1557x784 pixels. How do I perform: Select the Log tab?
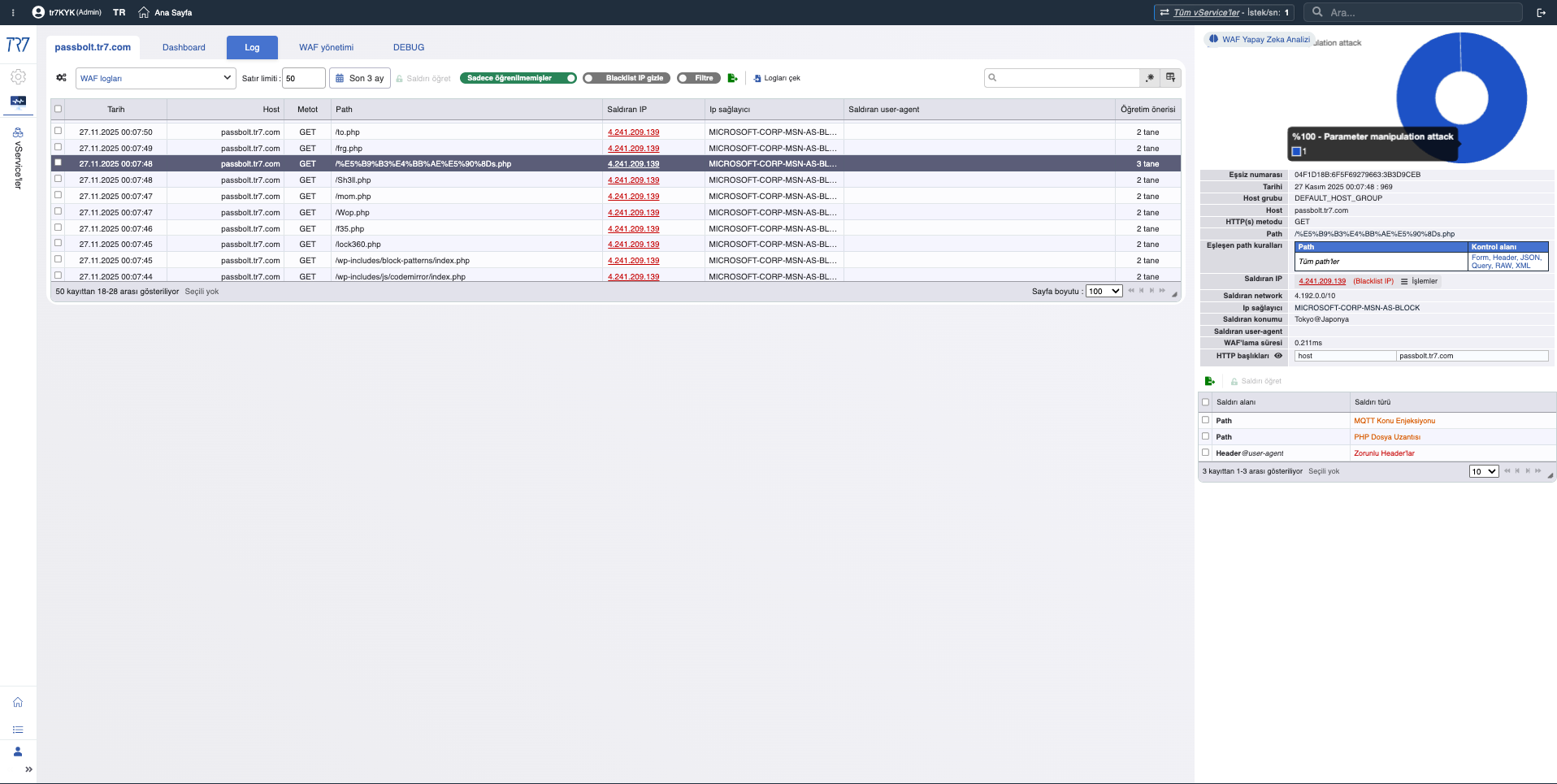tap(252, 47)
